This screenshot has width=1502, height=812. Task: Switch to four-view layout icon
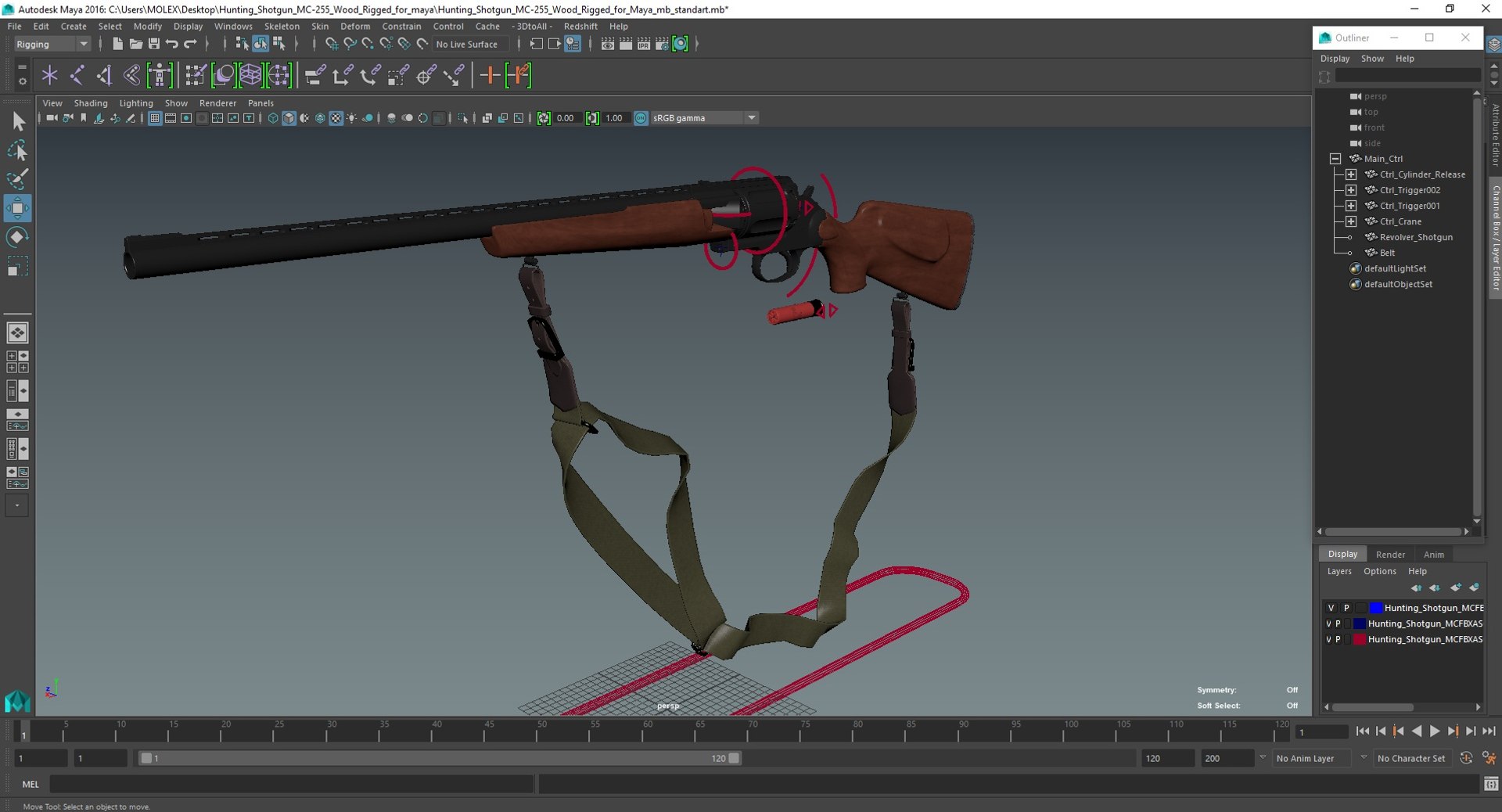[x=17, y=361]
